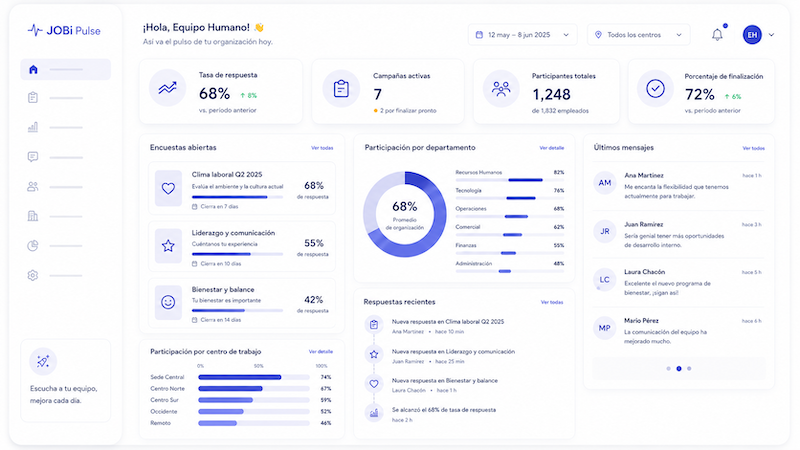Click the AM avatar of Ana Martínez
The image size is (800, 450).
[x=605, y=183]
